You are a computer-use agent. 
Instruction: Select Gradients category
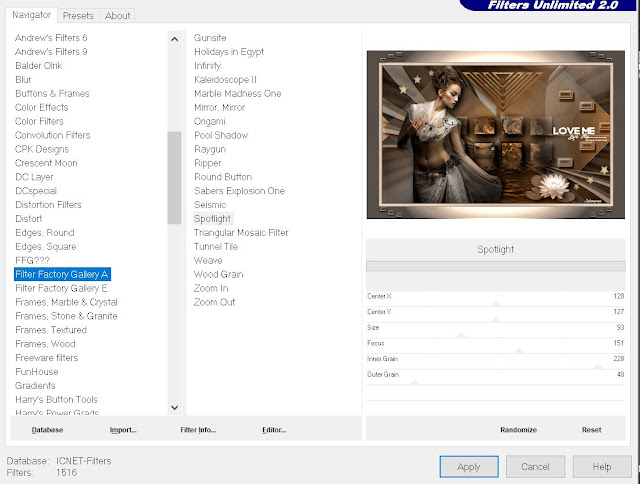click(35, 385)
